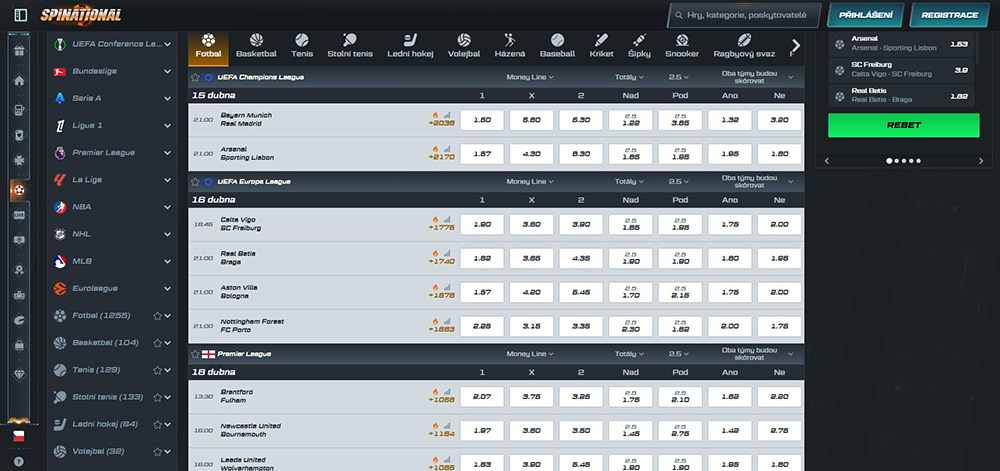The image size is (1000, 471).
Task: Favorite the Premier League star in match list
Action: tap(195, 354)
